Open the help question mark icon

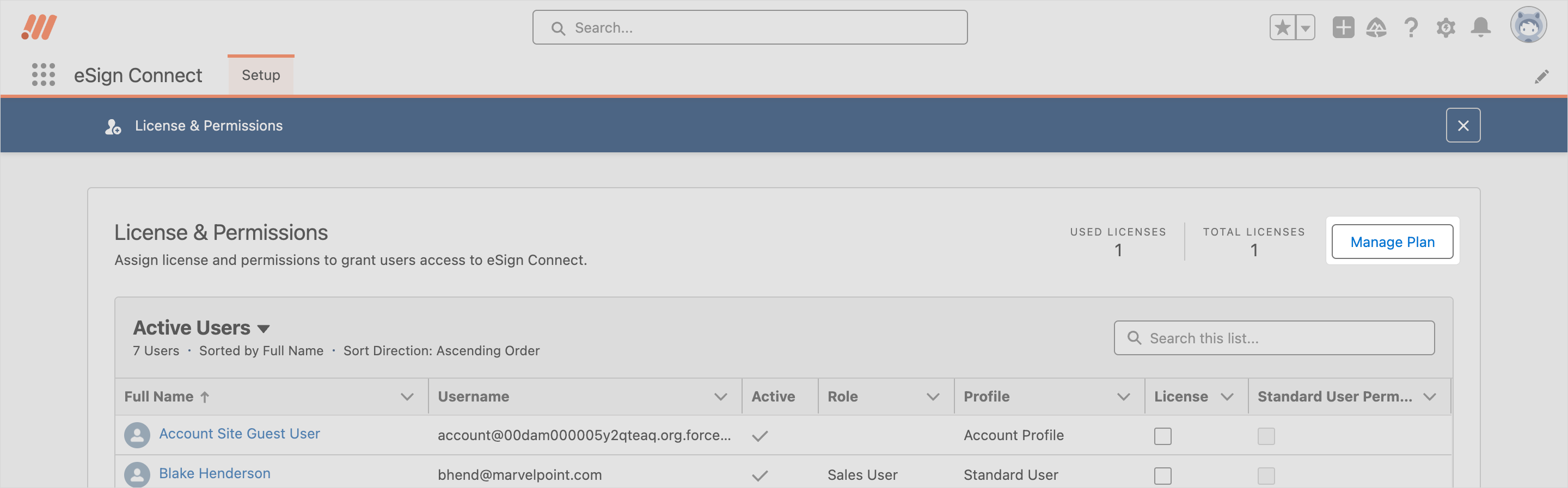pyautogui.click(x=1411, y=27)
